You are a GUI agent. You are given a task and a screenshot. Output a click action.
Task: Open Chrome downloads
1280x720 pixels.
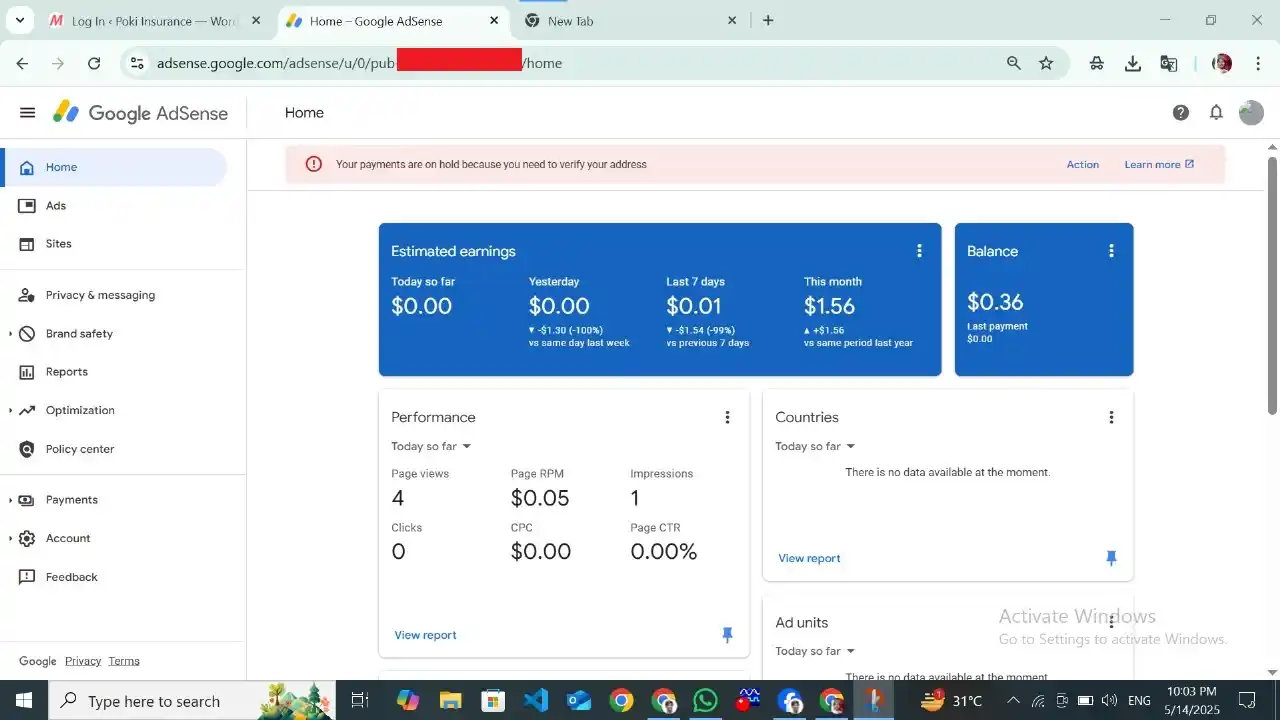(1133, 63)
